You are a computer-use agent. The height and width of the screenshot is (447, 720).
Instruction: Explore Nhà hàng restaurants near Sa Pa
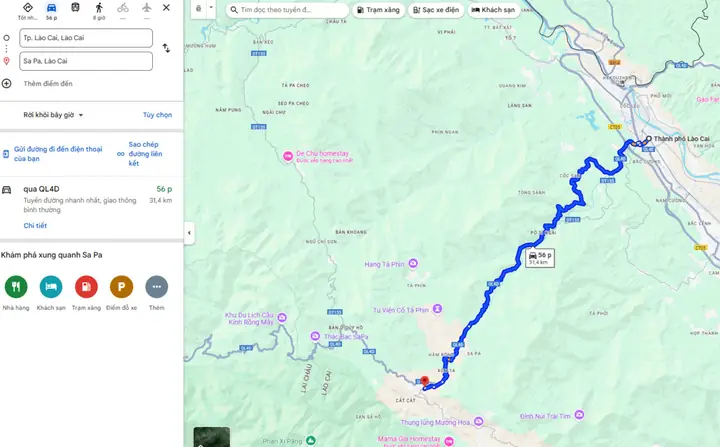click(16, 287)
